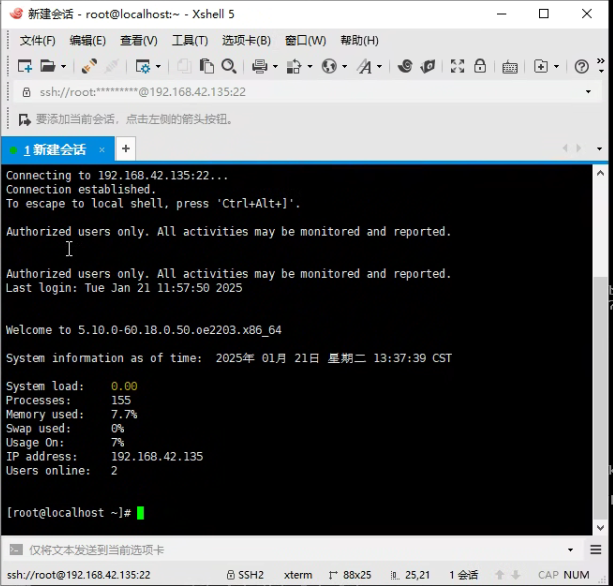Click the terminal vertical scrollbar thumb
The width and height of the screenshot is (613, 586).
[x=600, y=397]
